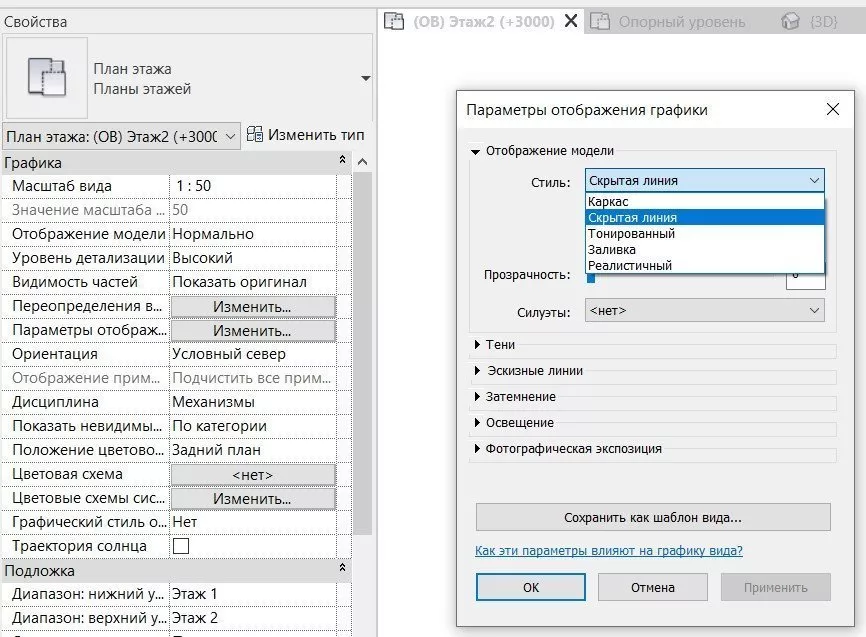This screenshot has height=637, width=866.
Task: Open the Силуэты dropdown
Action: 704,311
